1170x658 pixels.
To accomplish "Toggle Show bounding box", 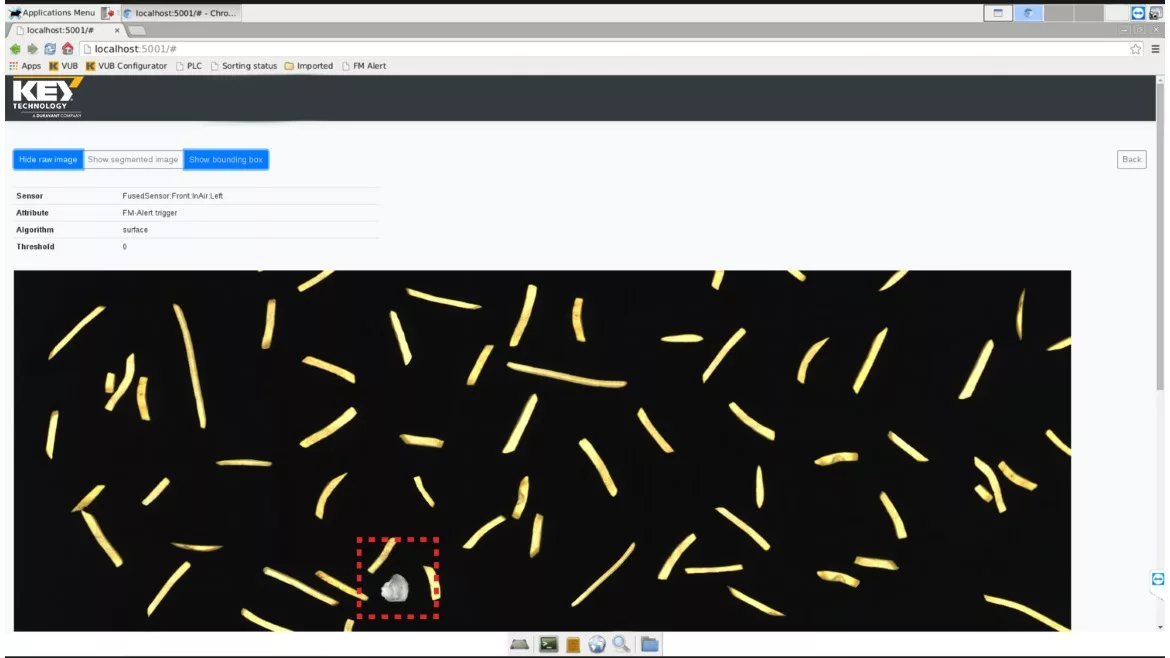I will [226, 160].
